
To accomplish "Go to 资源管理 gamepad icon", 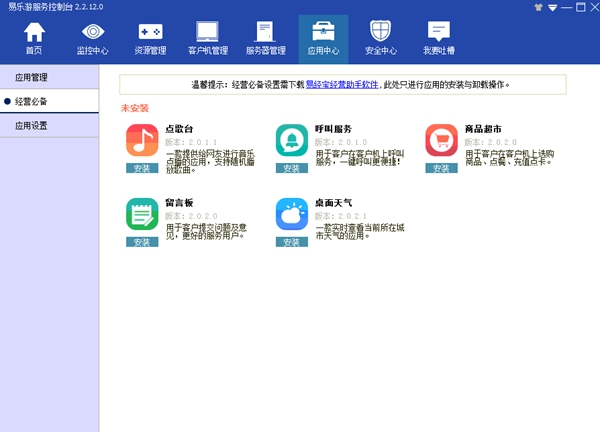I will point(150,38).
